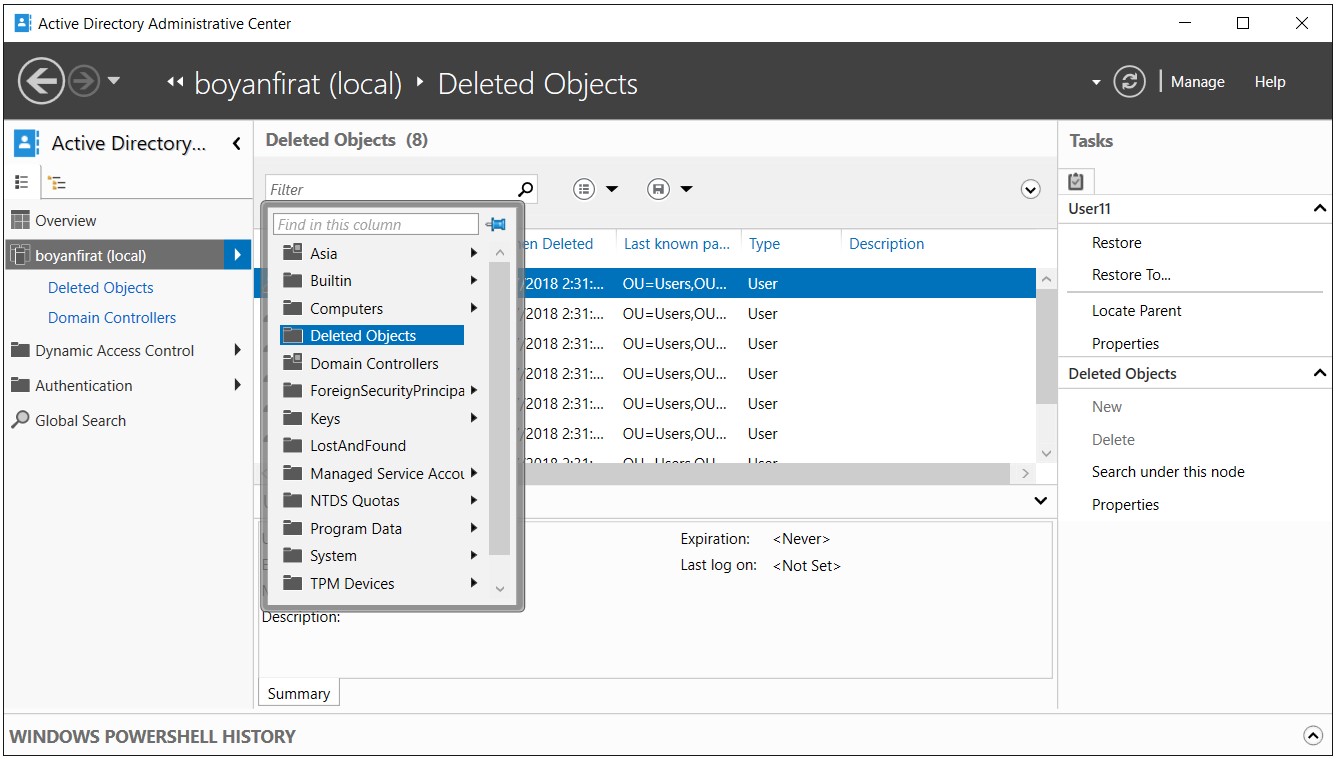Open Properties under Deleted Objects section
The height and width of the screenshot is (759, 1337).
tap(1125, 504)
